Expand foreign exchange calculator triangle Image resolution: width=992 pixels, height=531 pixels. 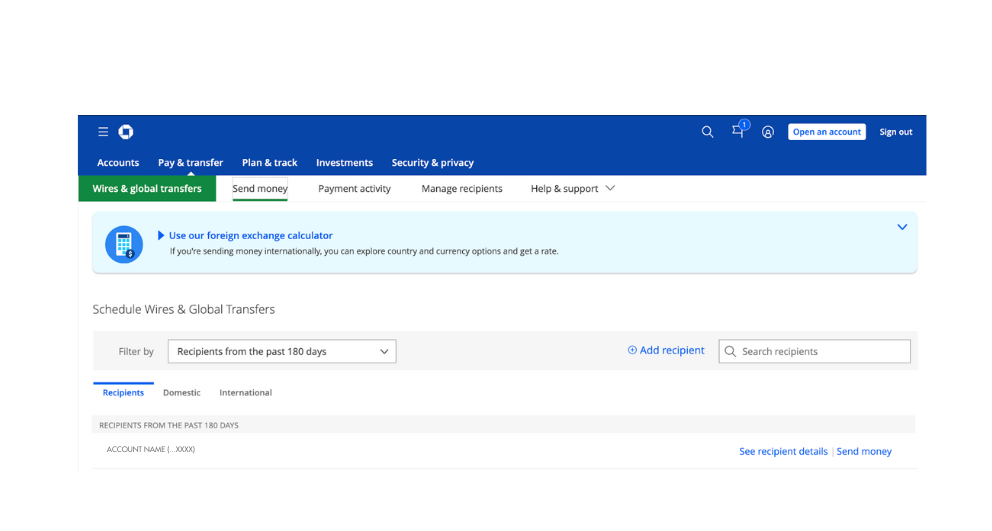(161, 236)
